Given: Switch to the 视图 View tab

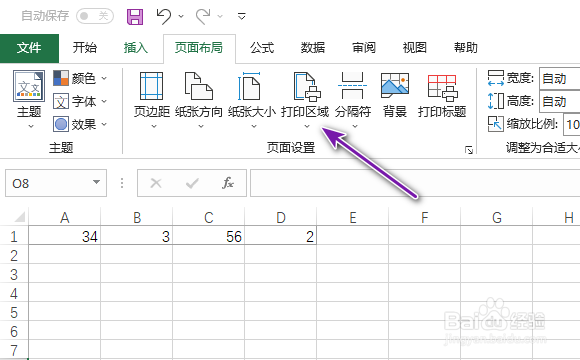Looking at the screenshot, I should (x=415, y=48).
